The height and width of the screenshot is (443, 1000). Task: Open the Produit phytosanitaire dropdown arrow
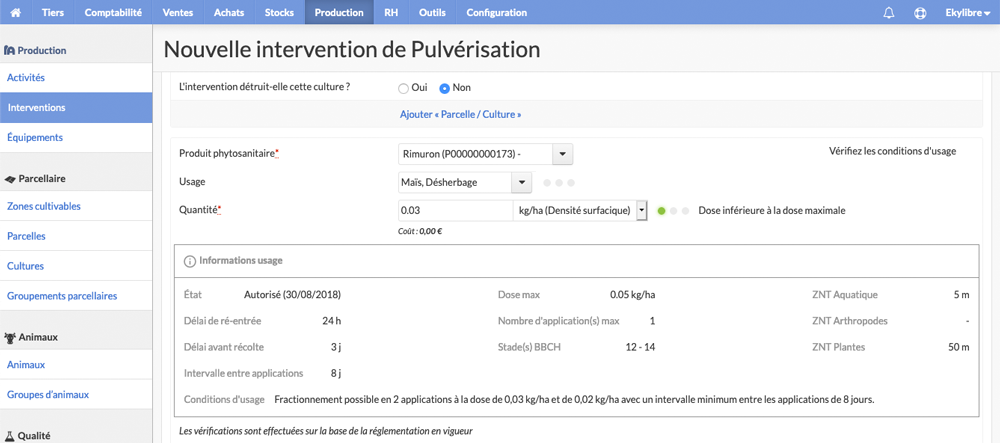(x=562, y=154)
